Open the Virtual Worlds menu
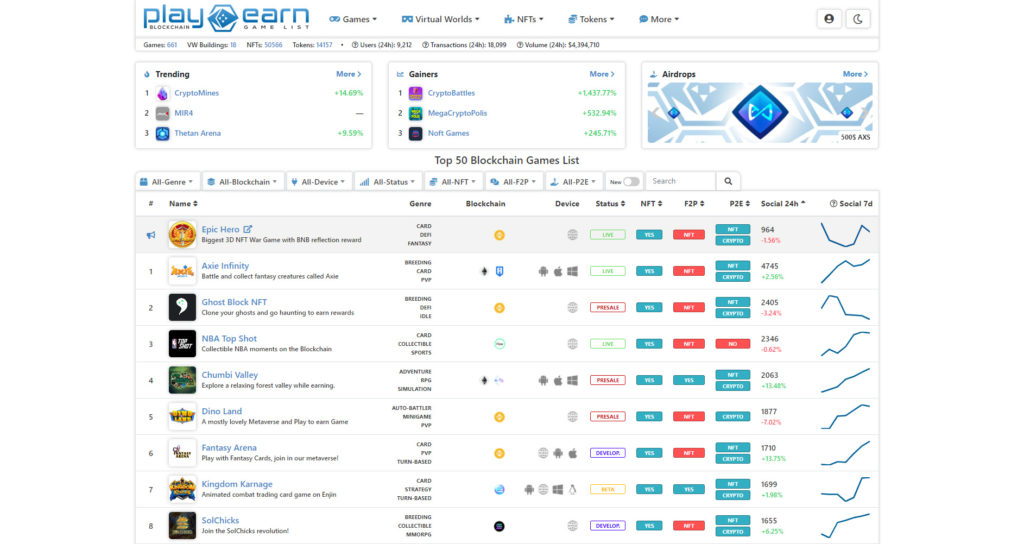1024x544 pixels. click(x=440, y=19)
